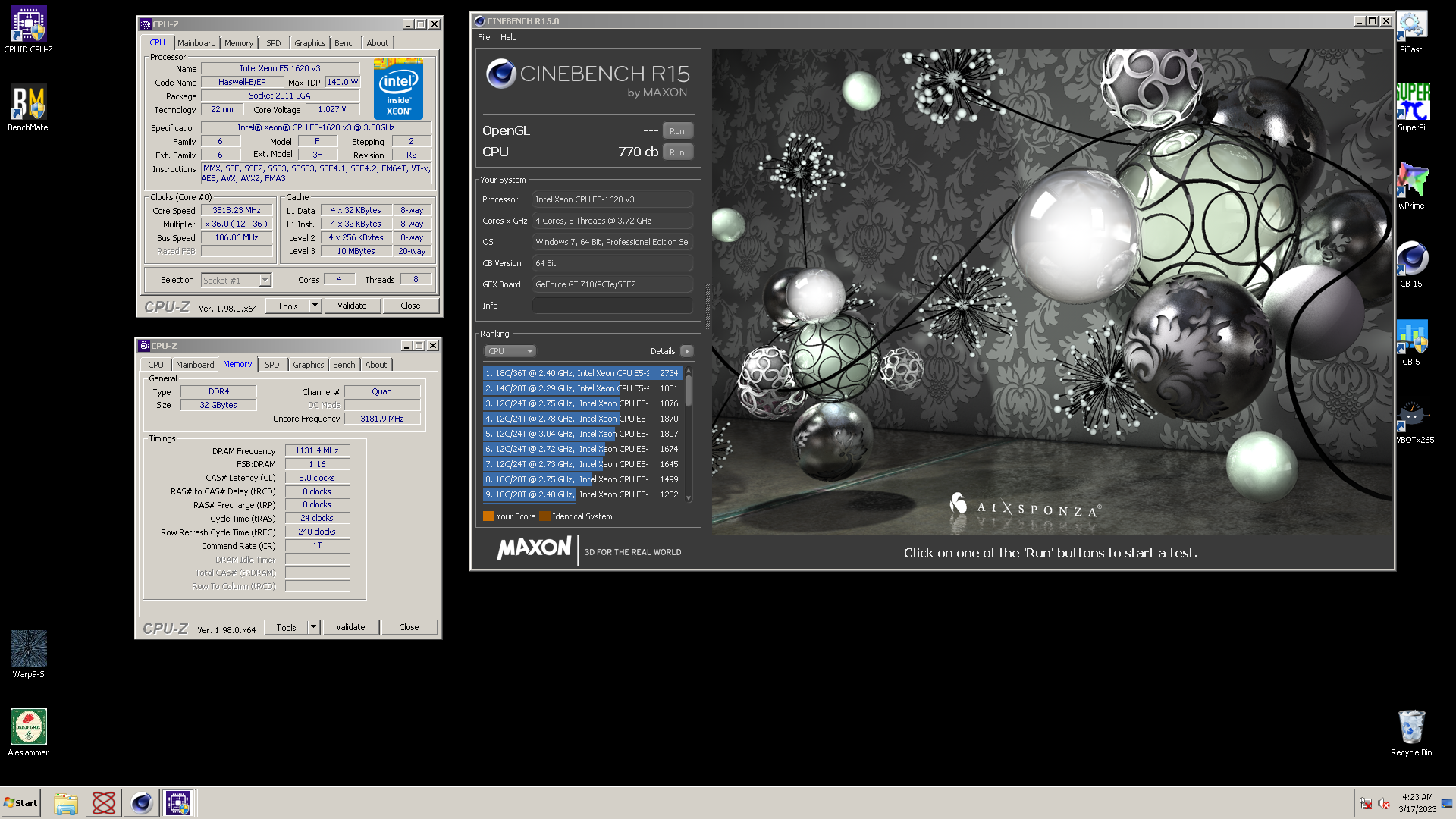Open Bench tab in bottom CPU-Z
The image size is (1456, 819).
(x=344, y=365)
